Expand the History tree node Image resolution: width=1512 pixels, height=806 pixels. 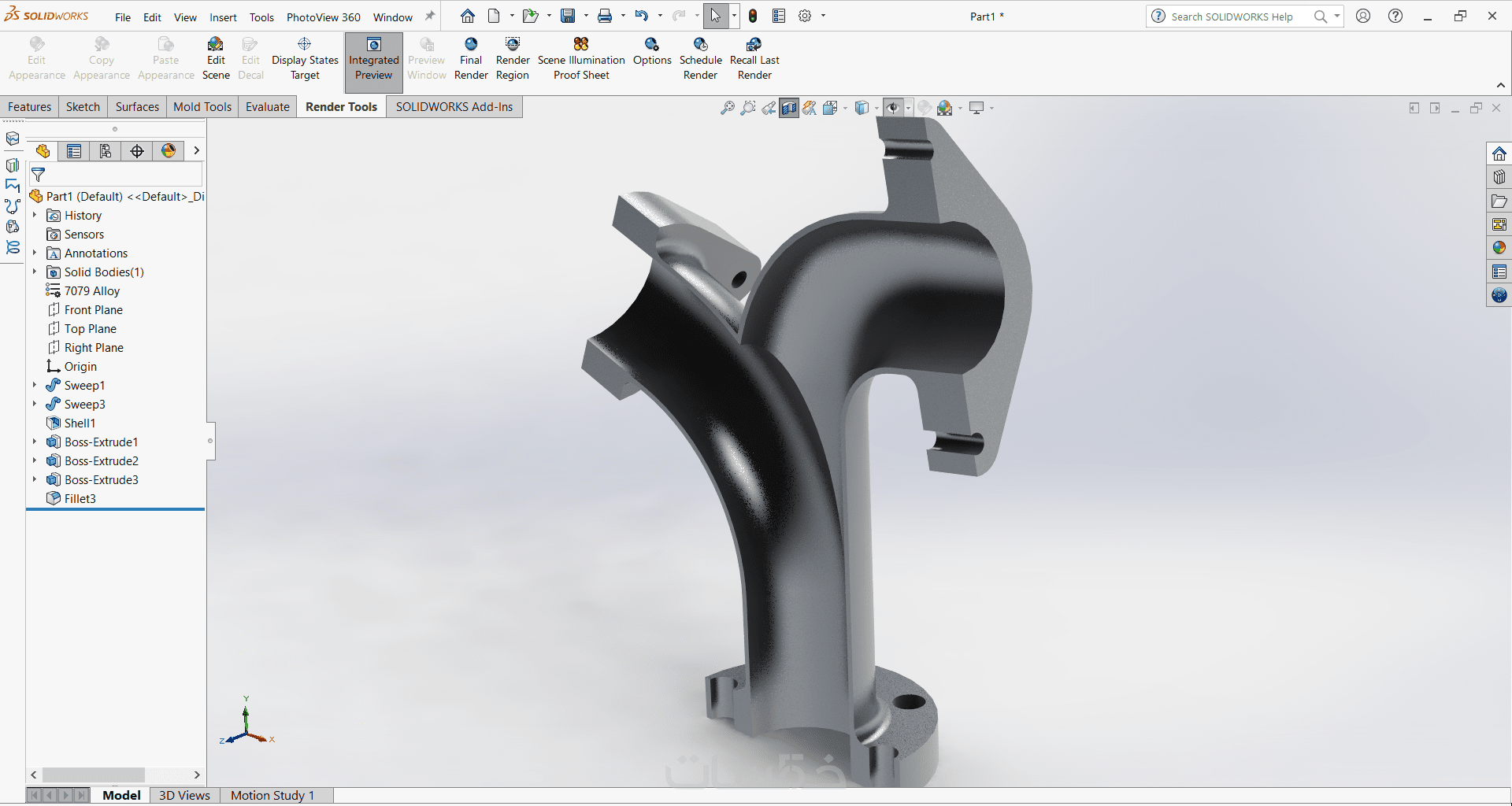(x=35, y=215)
